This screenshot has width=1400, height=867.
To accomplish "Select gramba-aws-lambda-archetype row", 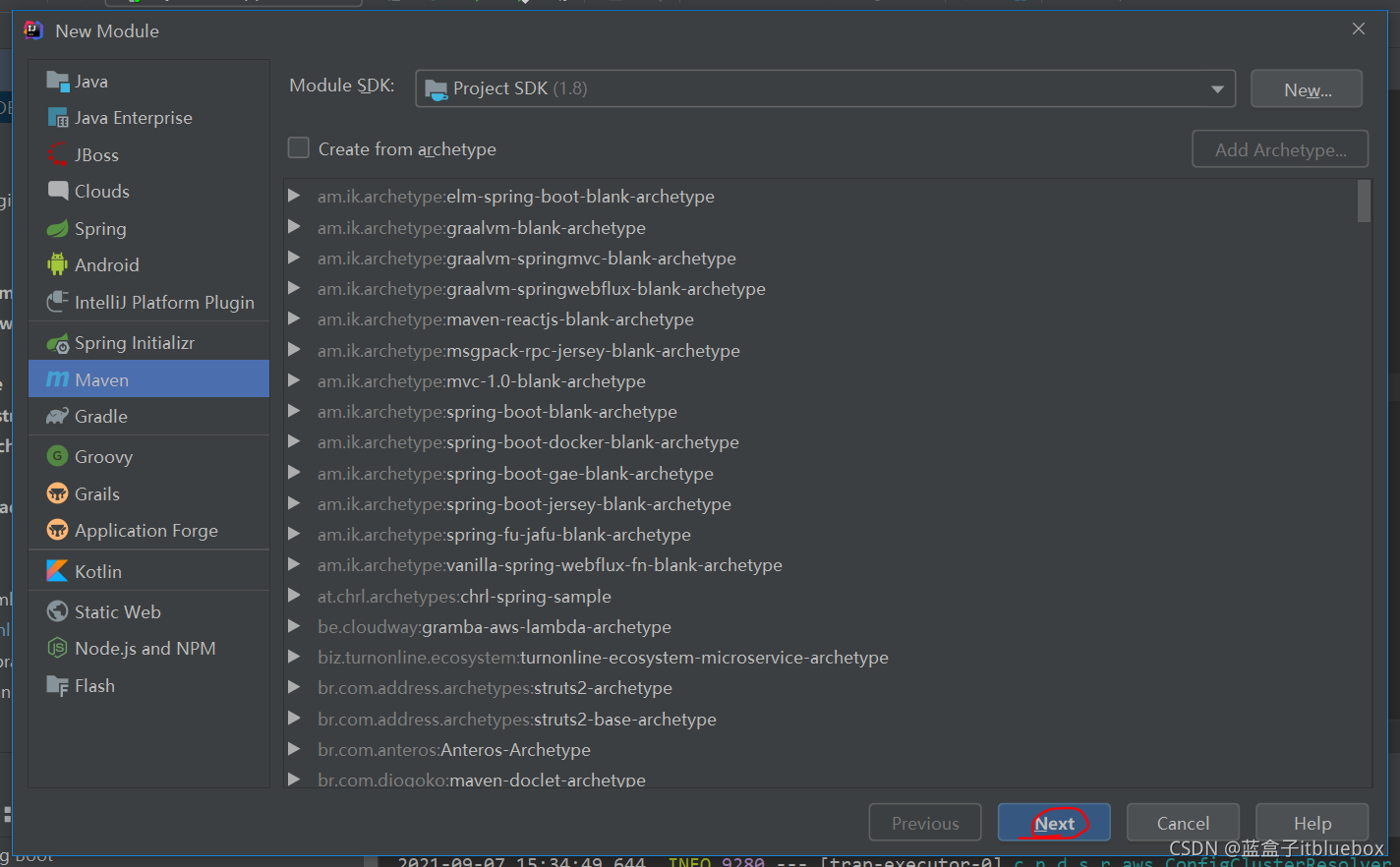I will click(820, 626).
